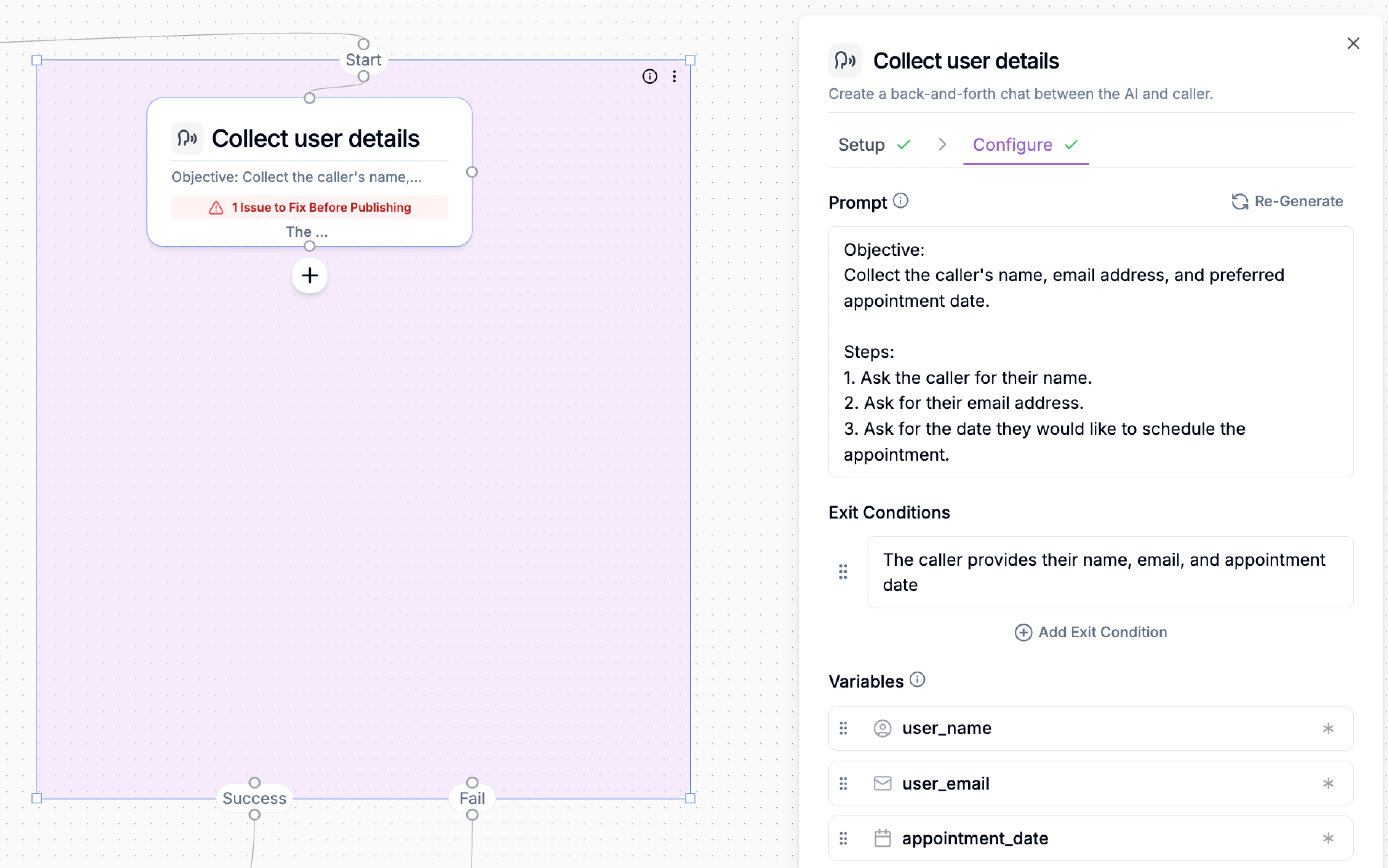Toggle required asterisk for user_name
Viewport: 1388px width, 868px height.
[x=1328, y=729]
